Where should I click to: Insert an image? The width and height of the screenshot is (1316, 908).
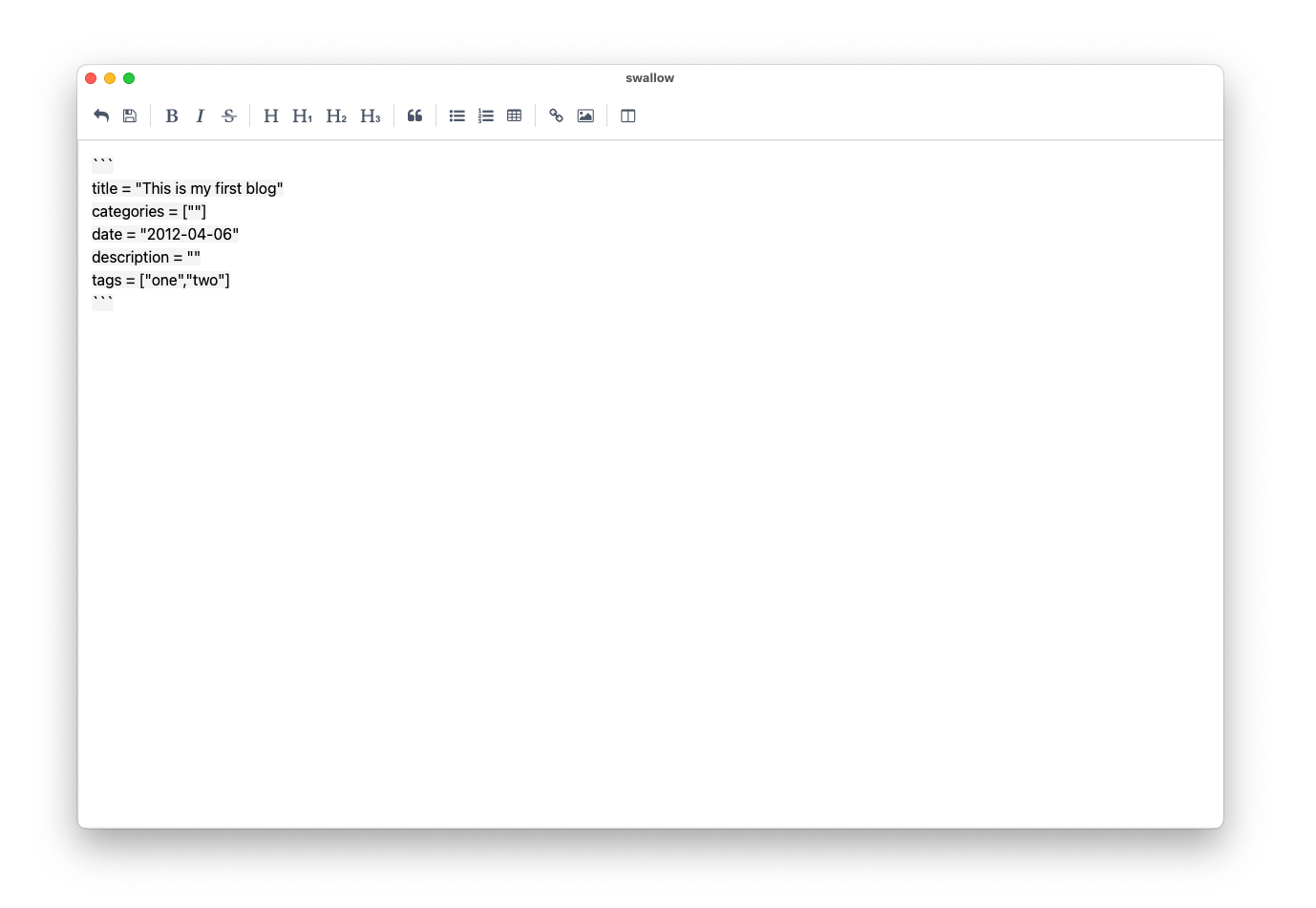(x=585, y=116)
